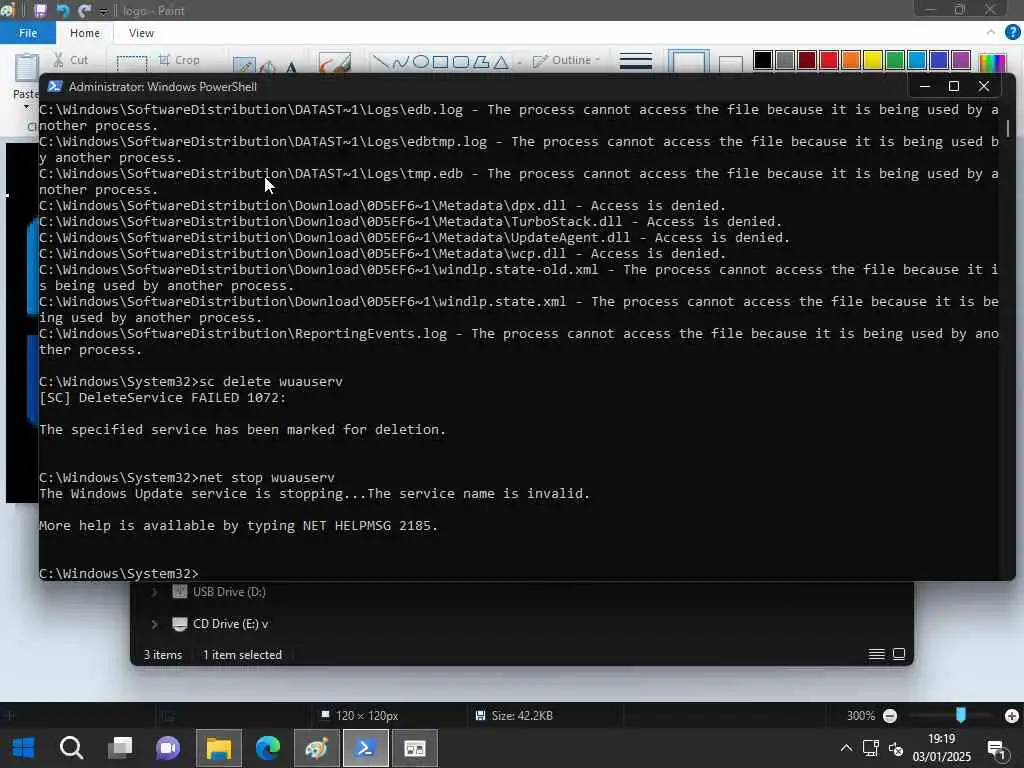Image resolution: width=1024 pixels, height=768 pixels.
Task: Choose the black color swatch in Paint
Action: [763, 60]
